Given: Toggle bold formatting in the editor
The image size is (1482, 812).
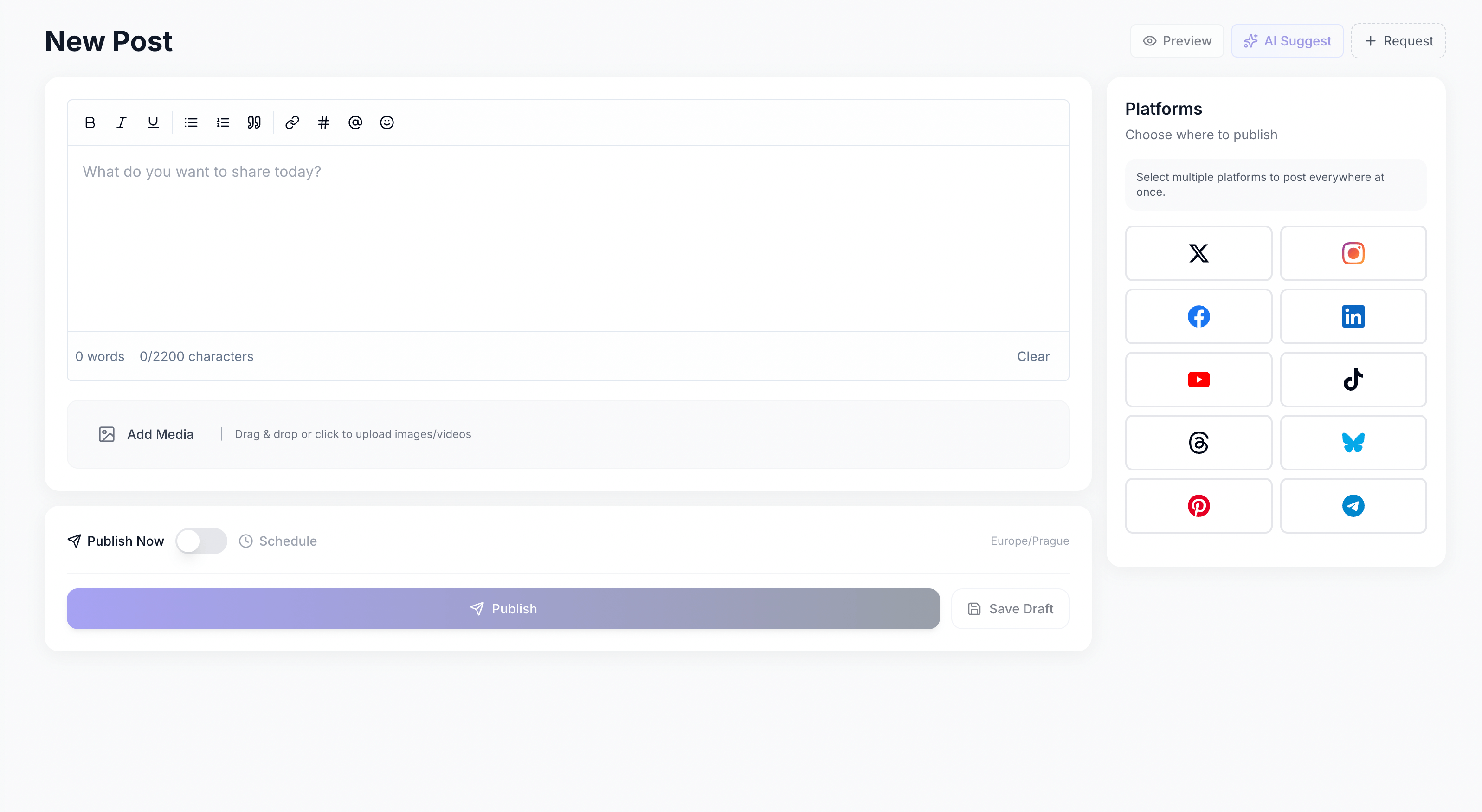Looking at the screenshot, I should (90, 122).
